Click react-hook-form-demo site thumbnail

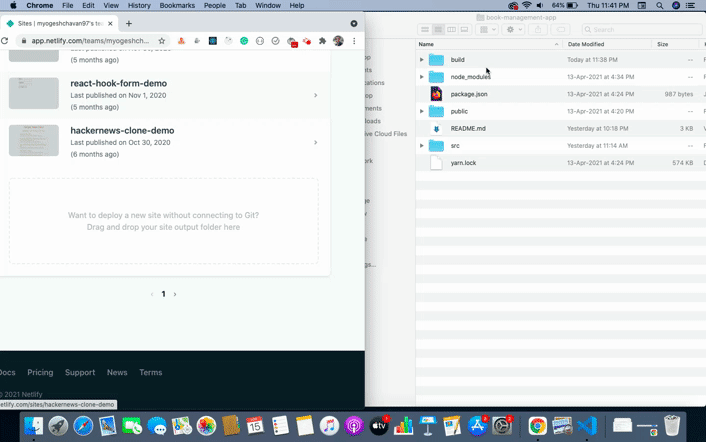point(34,93)
